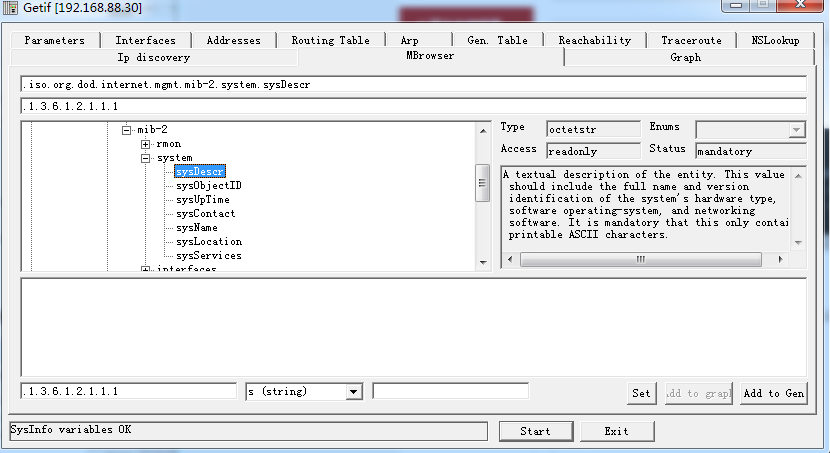The width and height of the screenshot is (830, 453).
Task: Click the Type field showing octetstr
Action: tap(593, 129)
